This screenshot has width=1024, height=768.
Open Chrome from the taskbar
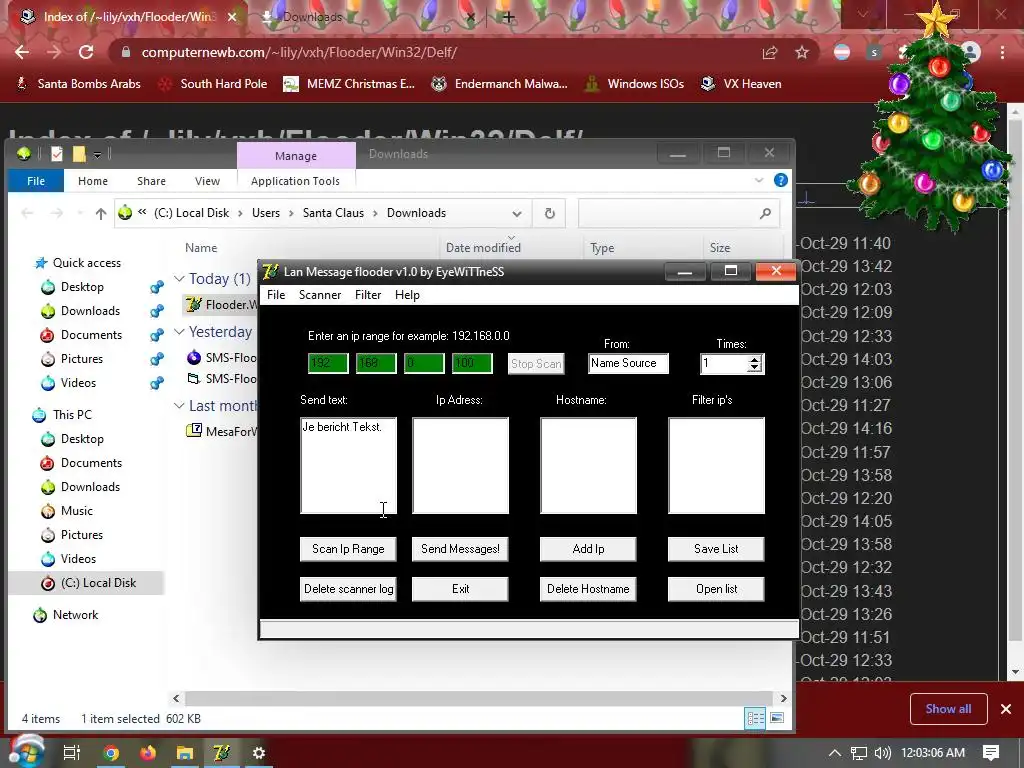click(x=111, y=753)
